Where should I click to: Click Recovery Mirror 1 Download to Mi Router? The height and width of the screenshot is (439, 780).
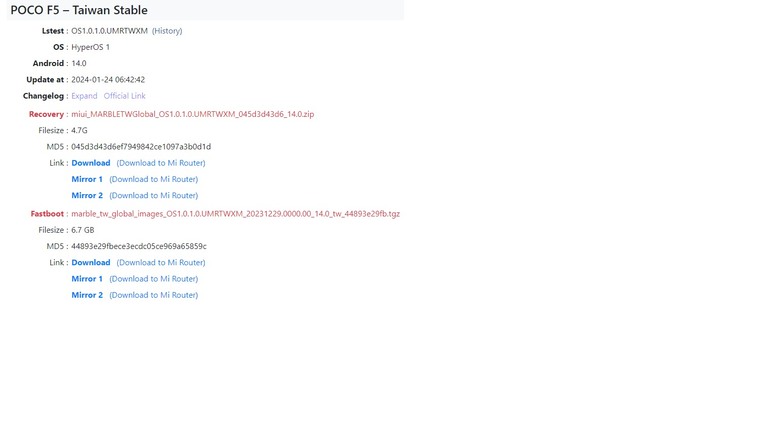154,179
